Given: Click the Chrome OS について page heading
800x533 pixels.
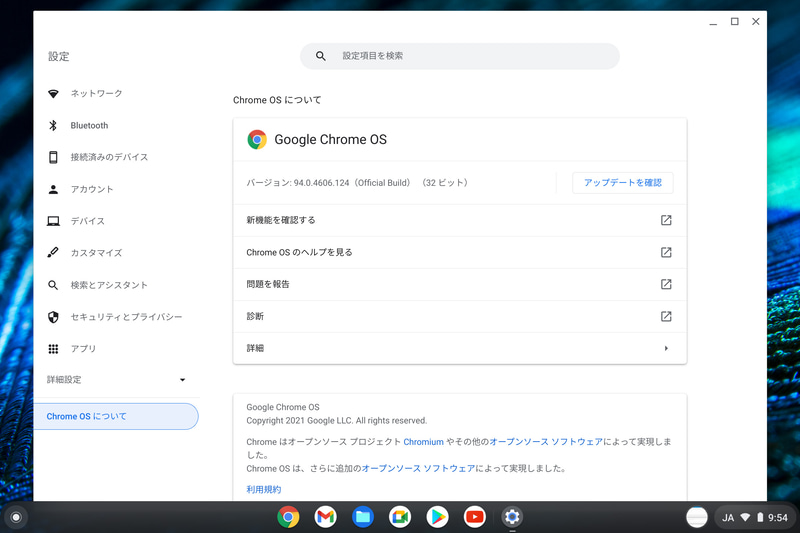Looking at the screenshot, I should tap(277, 100).
